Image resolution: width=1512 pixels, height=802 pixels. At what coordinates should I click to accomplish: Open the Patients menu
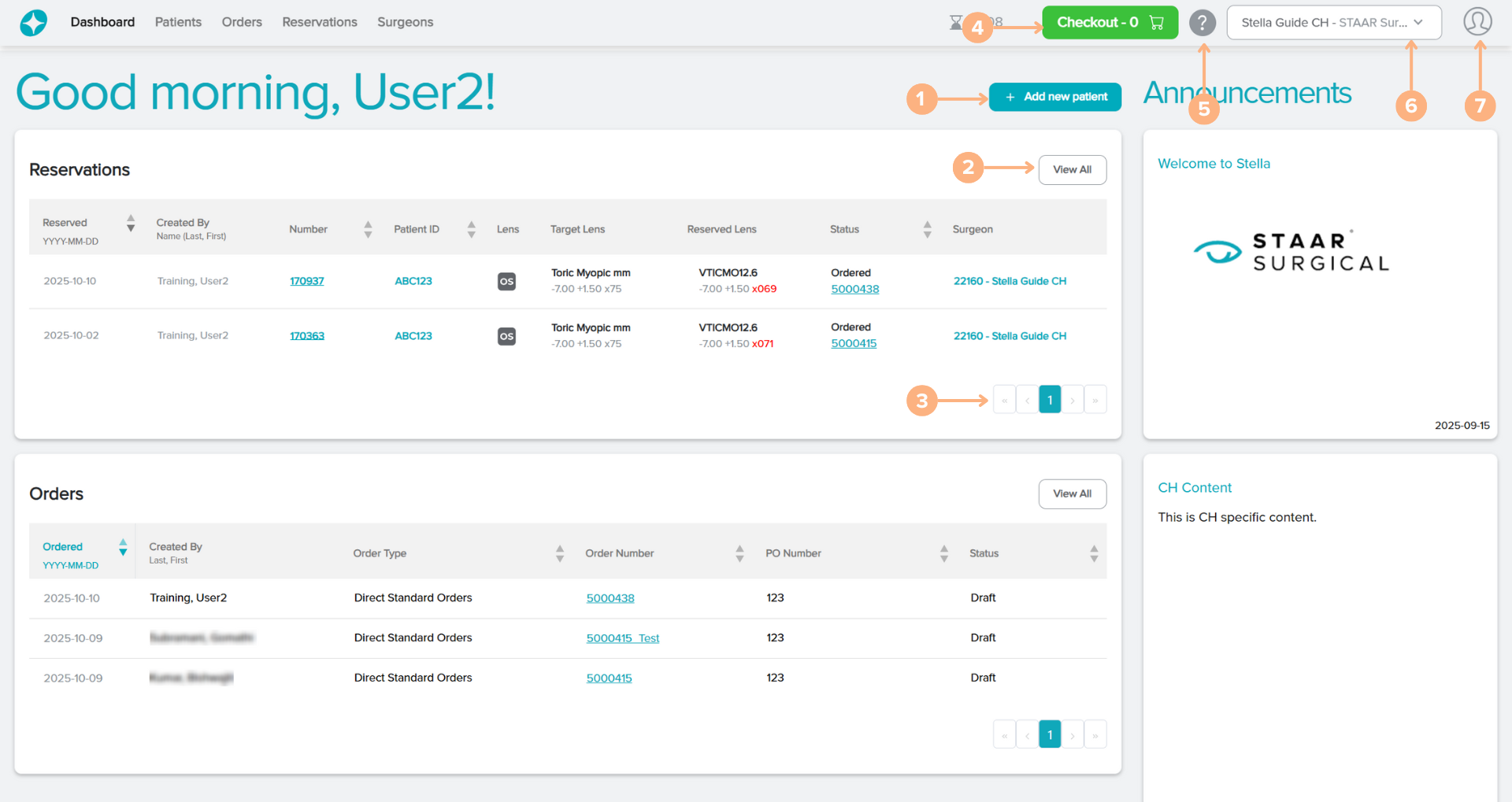[178, 22]
